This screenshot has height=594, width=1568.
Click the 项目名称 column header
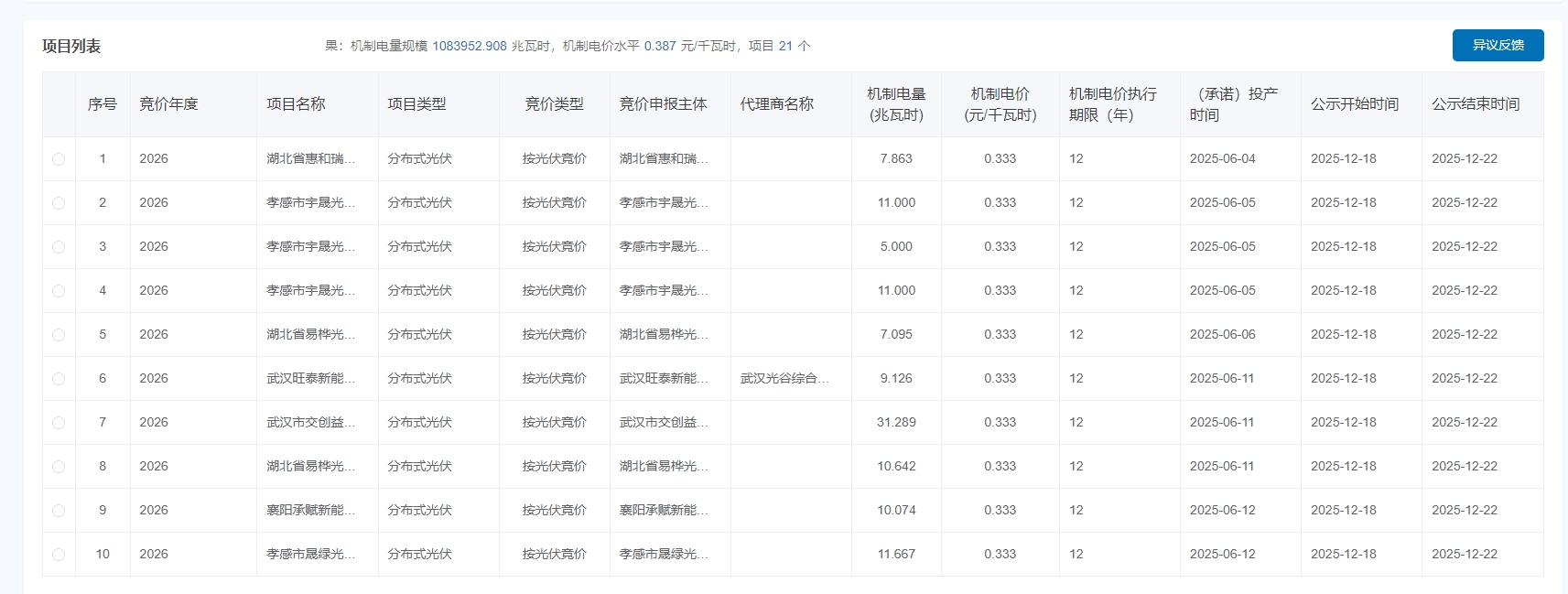pyautogui.click(x=296, y=104)
